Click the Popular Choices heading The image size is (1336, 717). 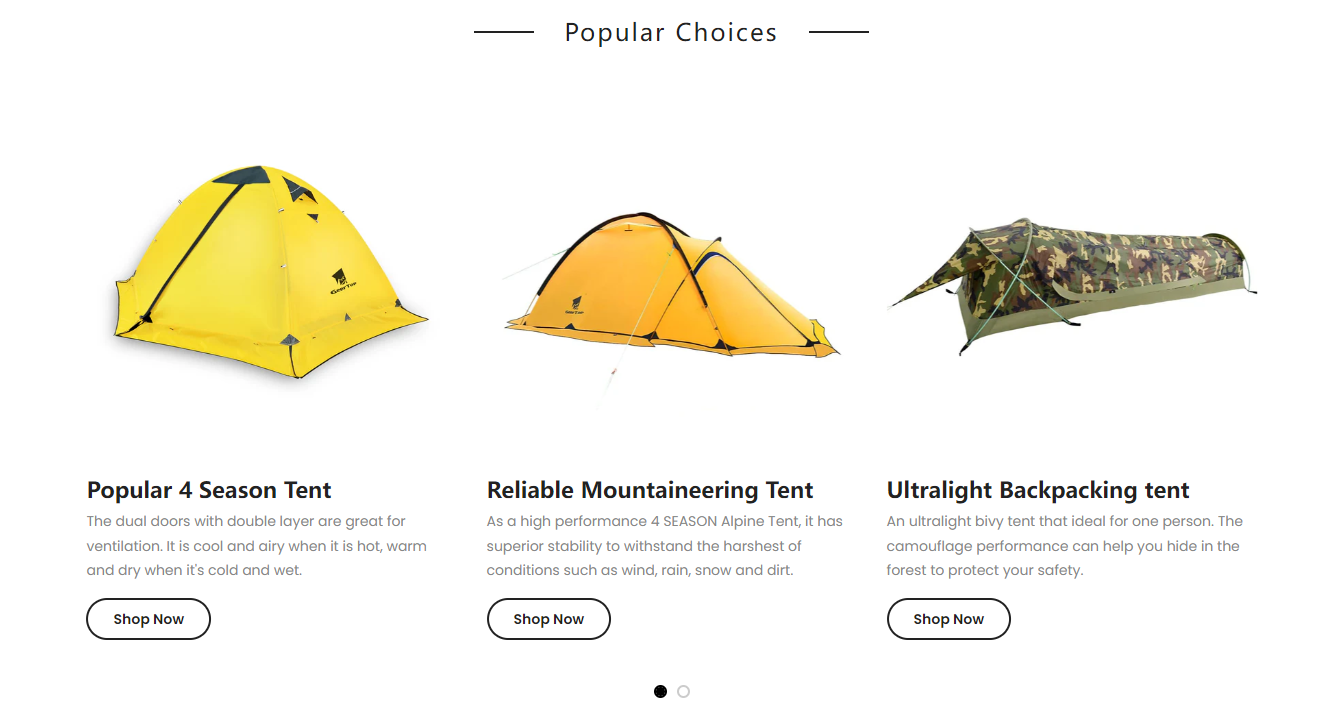(670, 32)
